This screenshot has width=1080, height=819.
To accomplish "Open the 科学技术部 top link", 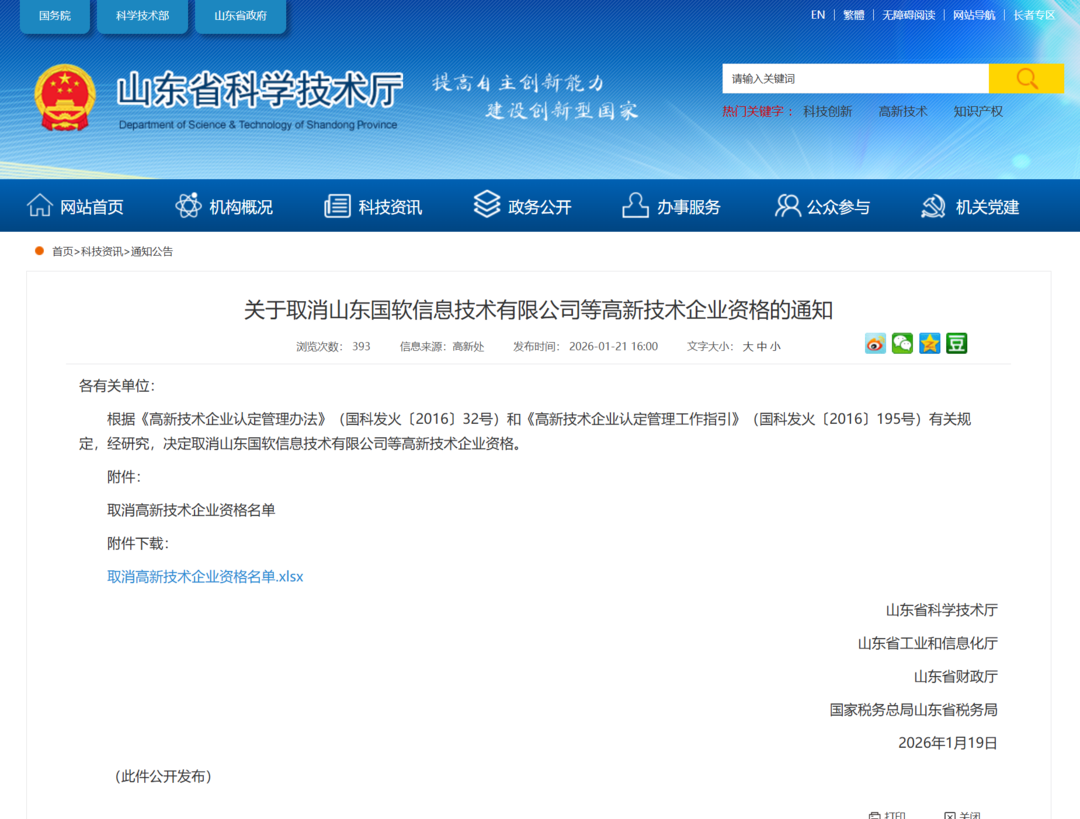I will coord(142,16).
